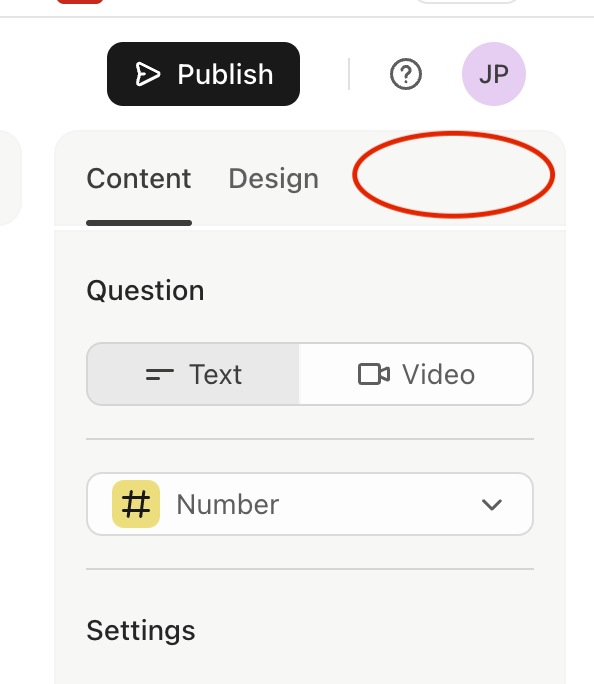This screenshot has height=684, width=594.
Task: Click the black Publish button
Action: click(203, 74)
